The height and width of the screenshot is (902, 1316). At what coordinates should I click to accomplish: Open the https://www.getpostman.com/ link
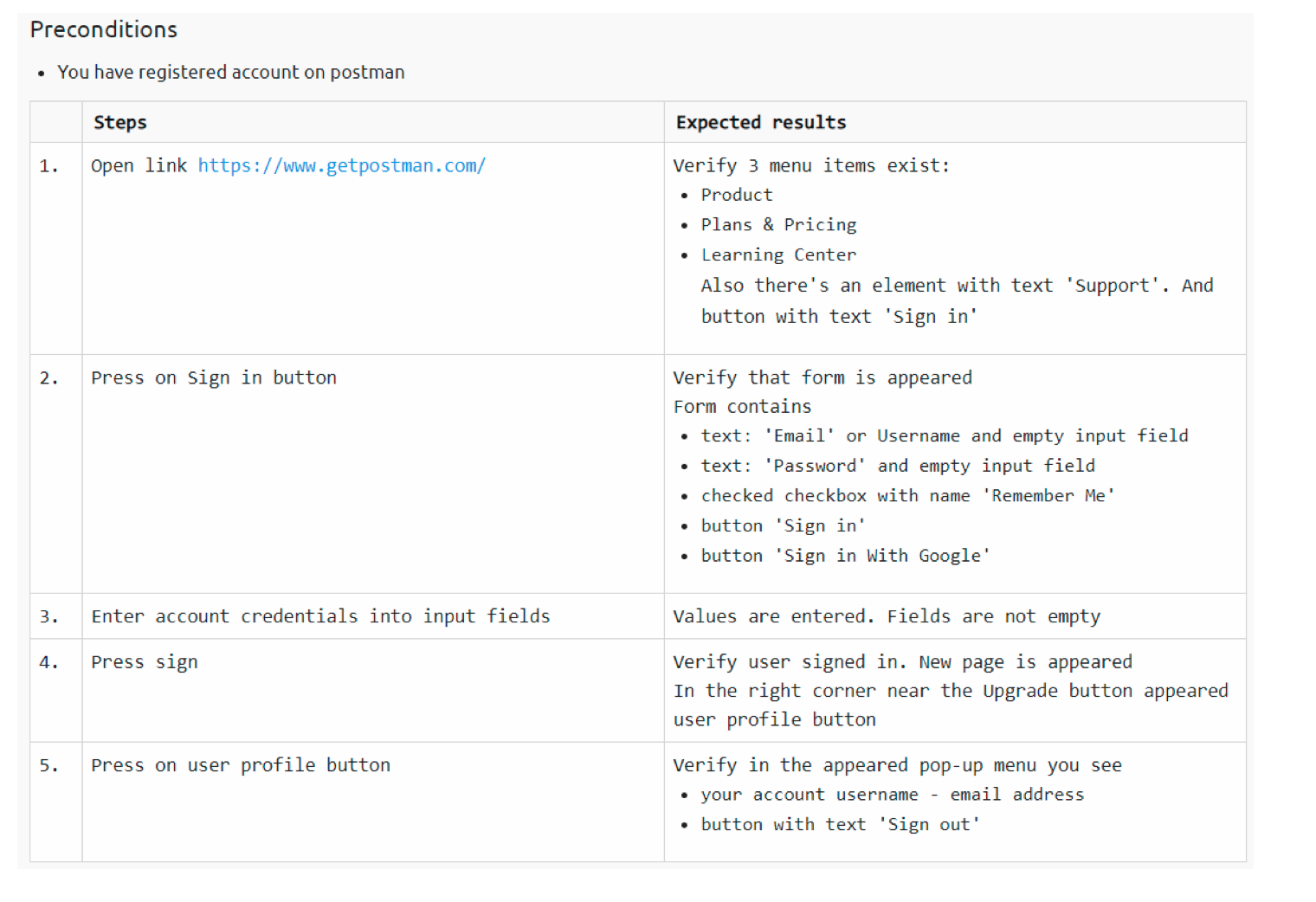(341, 165)
